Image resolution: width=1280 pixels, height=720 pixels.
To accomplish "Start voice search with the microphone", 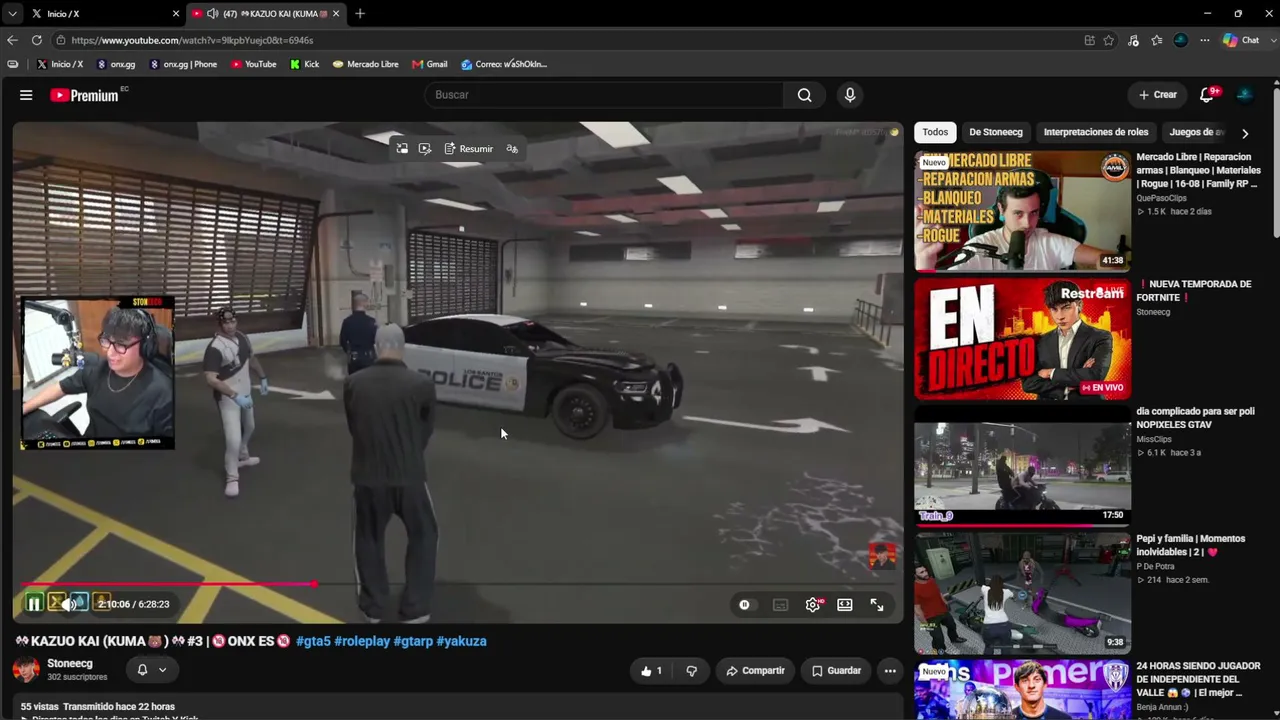I will pos(850,95).
